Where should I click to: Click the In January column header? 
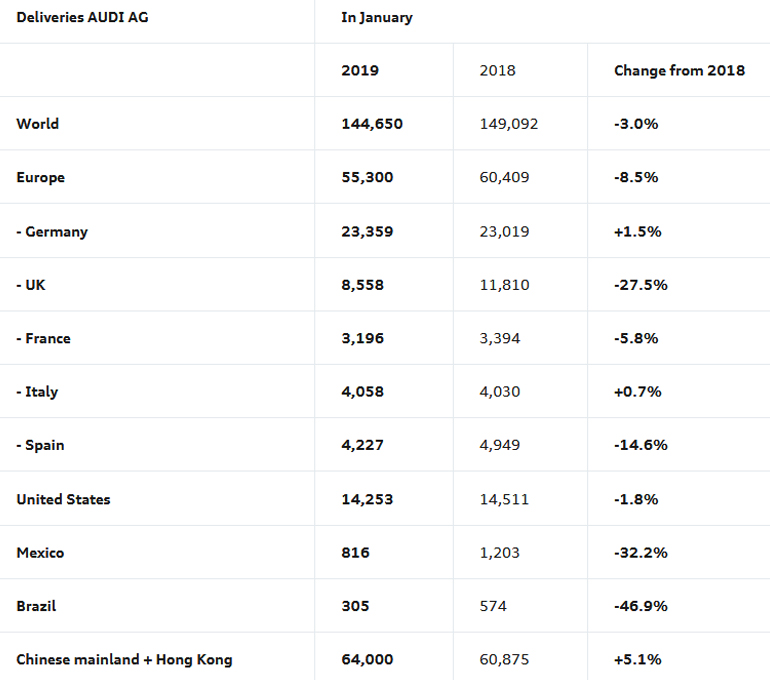(377, 18)
